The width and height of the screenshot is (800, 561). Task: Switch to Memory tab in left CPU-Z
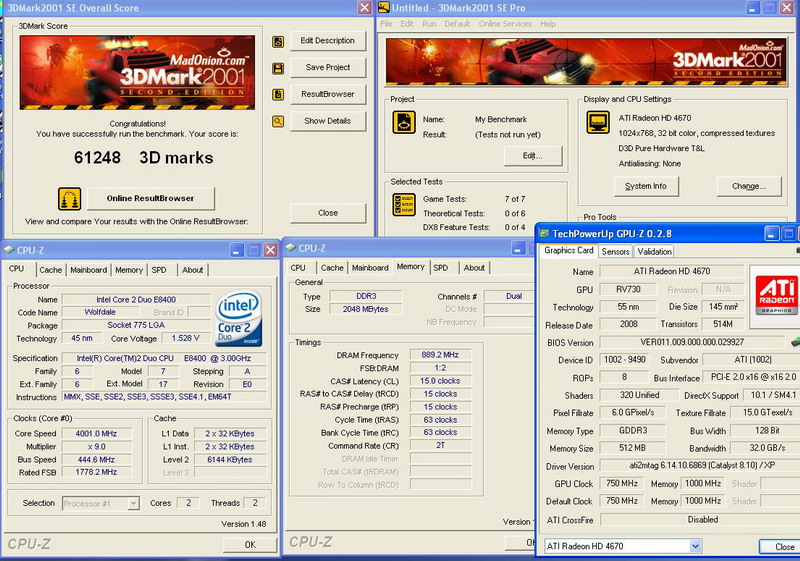click(129, 270)
